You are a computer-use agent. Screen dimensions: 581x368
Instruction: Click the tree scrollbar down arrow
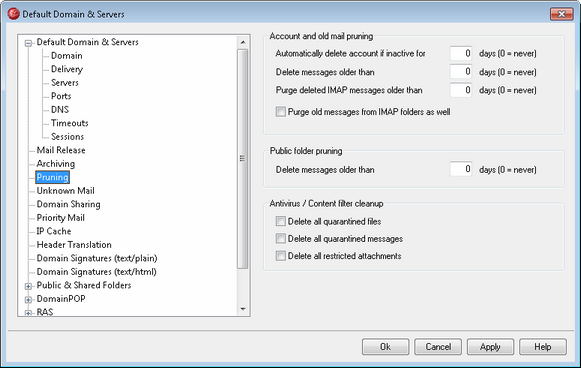(x=243, y=309)
